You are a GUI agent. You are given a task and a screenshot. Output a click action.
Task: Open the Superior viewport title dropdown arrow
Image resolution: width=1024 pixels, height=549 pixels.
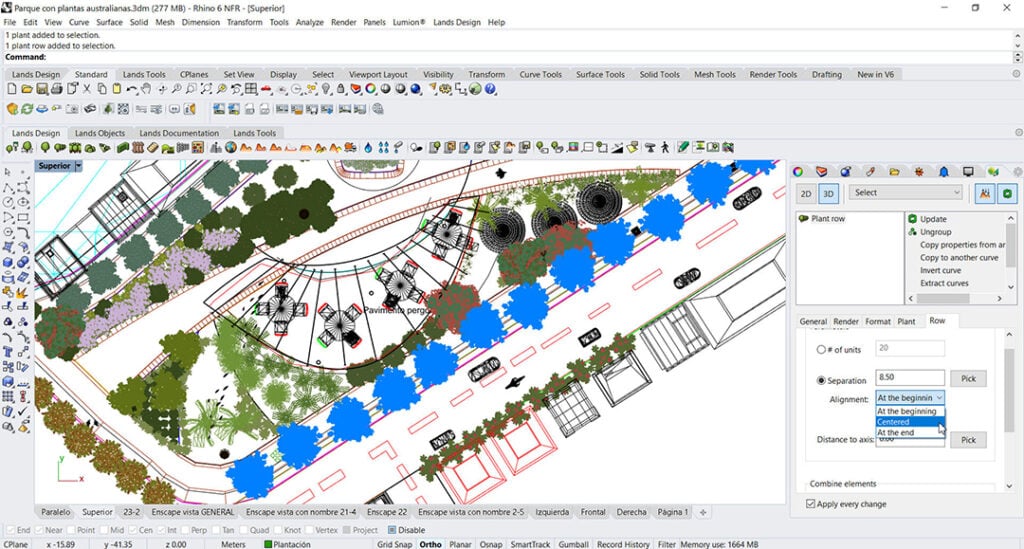pos(78,166)
